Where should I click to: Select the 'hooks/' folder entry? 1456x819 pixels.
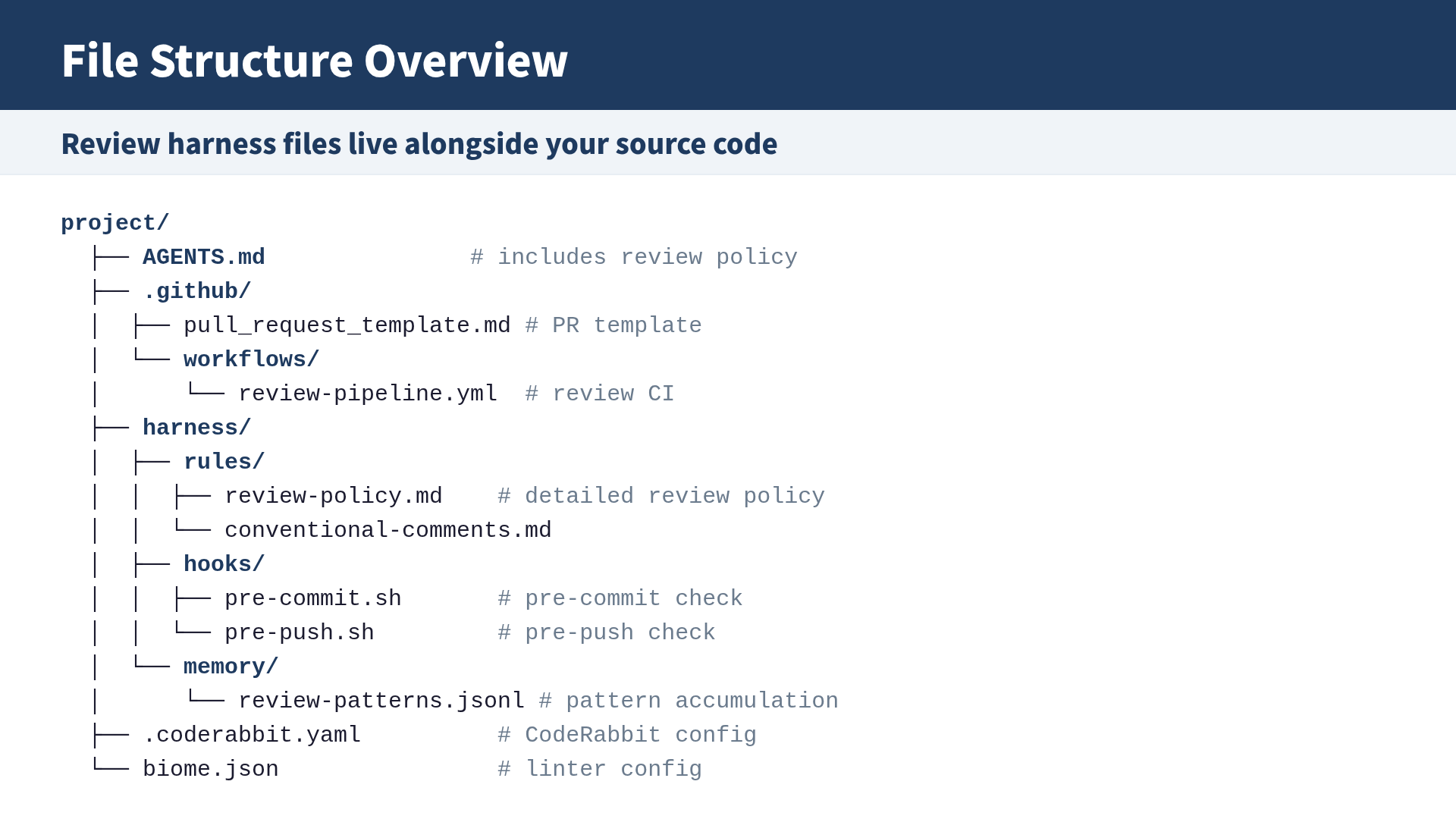(224, 564)
